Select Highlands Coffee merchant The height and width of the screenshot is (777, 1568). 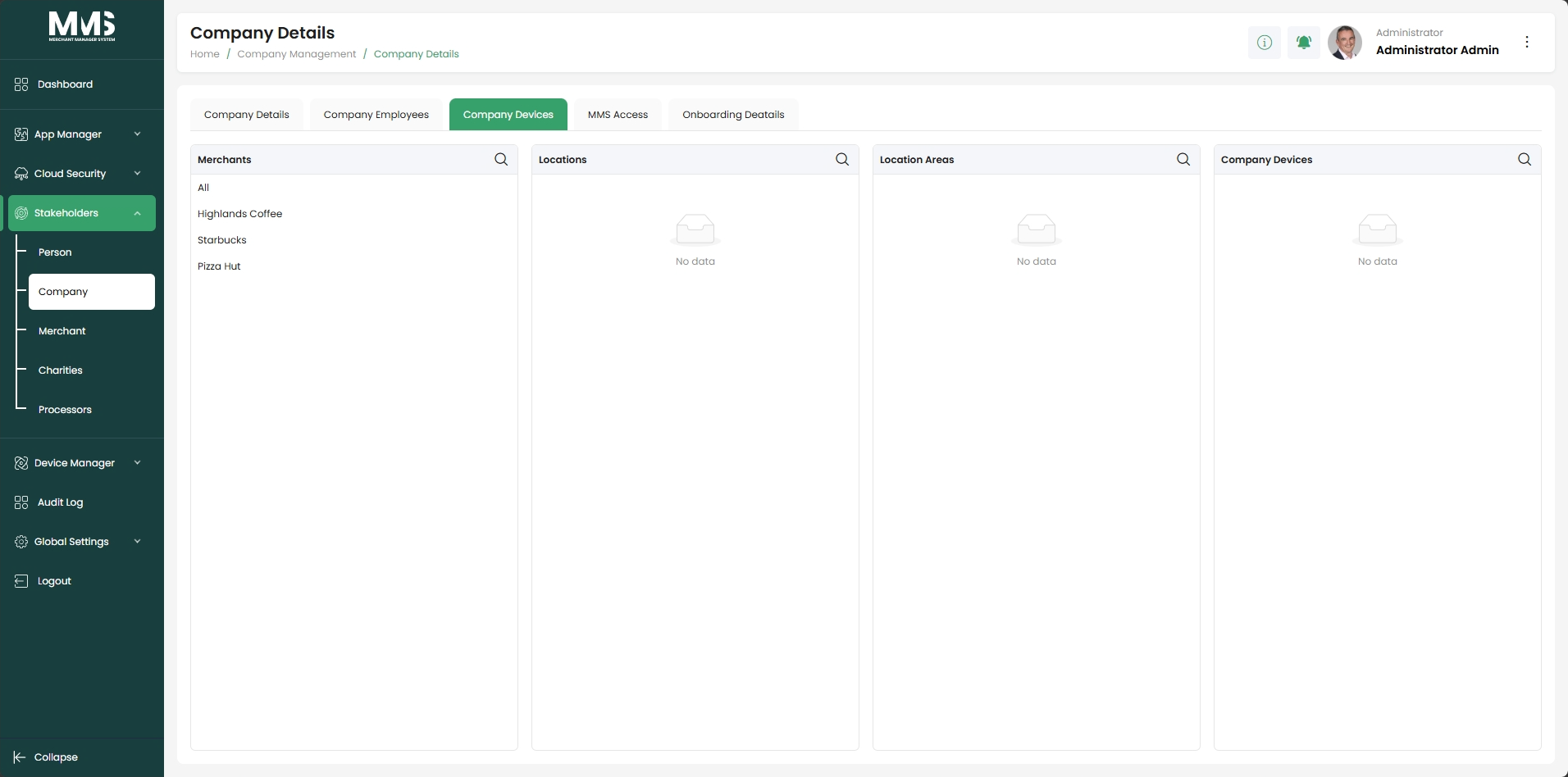354,214
